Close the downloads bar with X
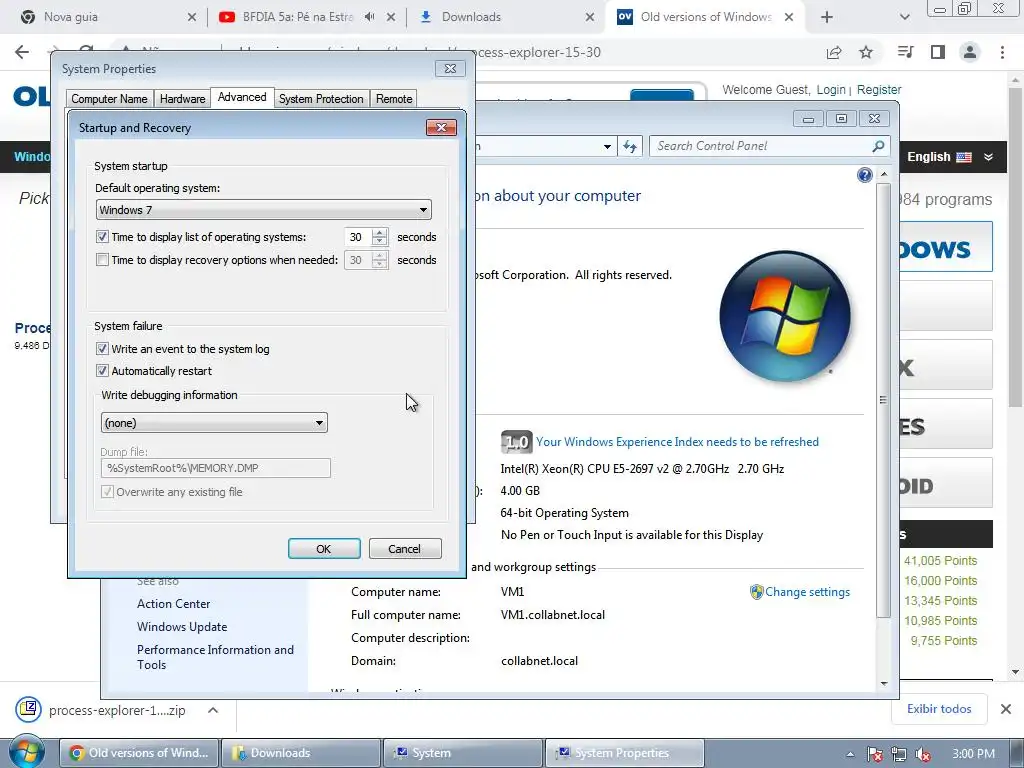 coord(1006,709)
